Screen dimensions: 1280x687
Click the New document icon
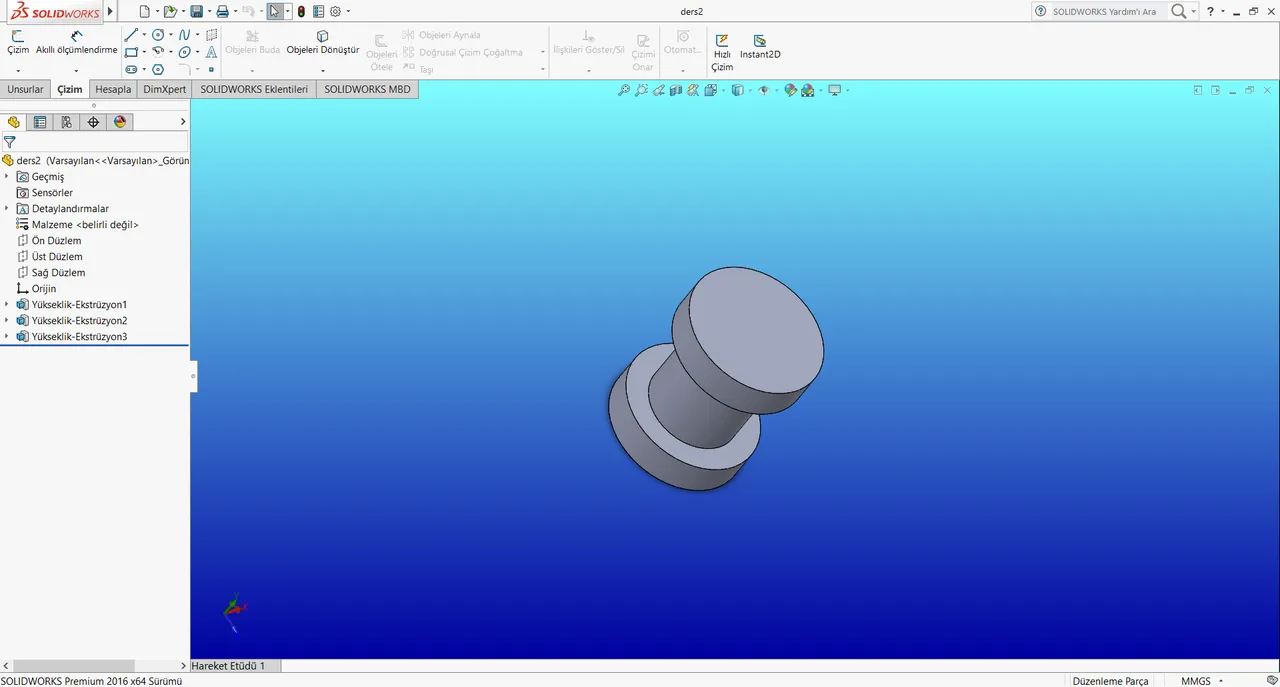pos(145,12)
